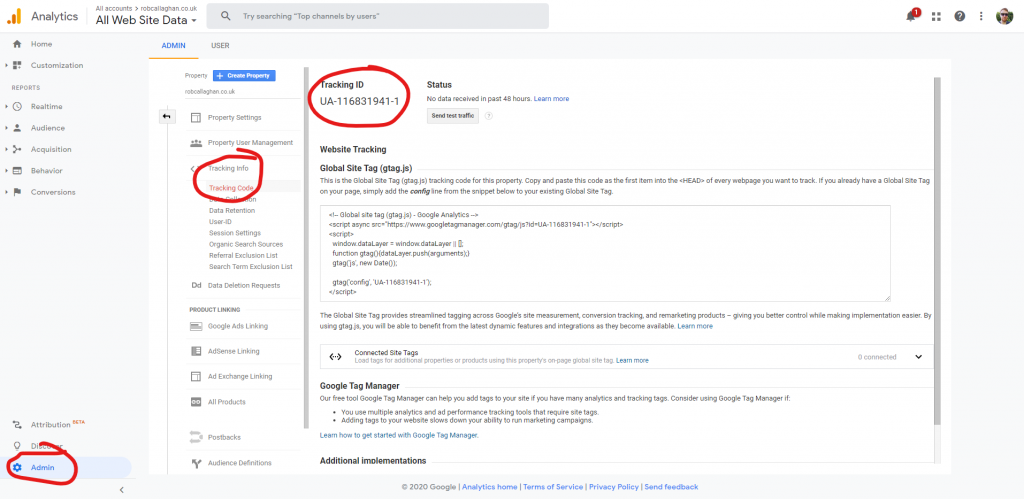Screen dimensions: 1024x499
Task: Expand the Conversions reports arrow
Action: (x=7, y=192)
